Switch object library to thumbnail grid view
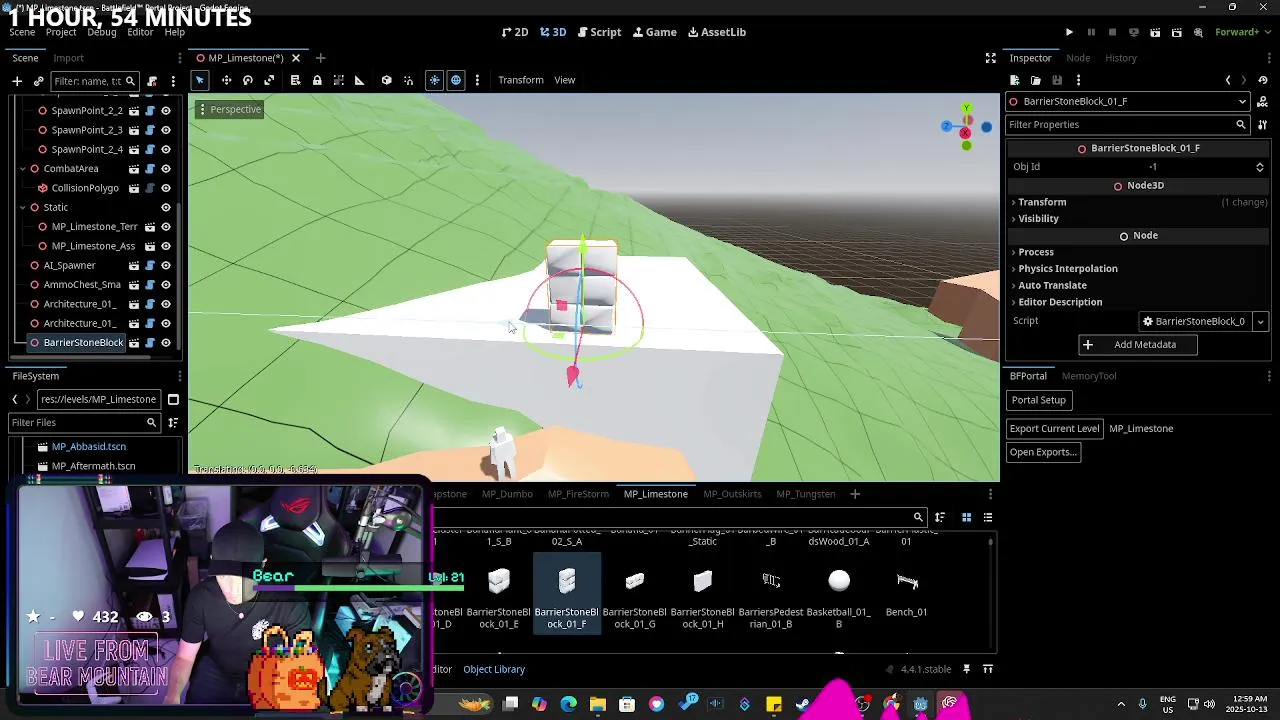 click(x=966, y=517)
